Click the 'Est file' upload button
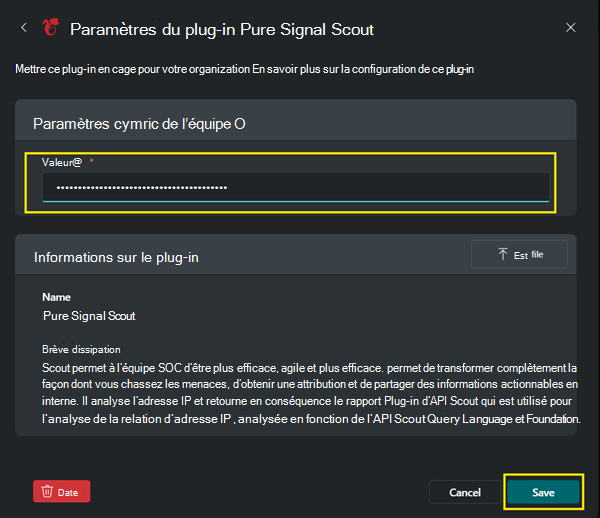Viewport: 600px width, 518px height. (519, 254)
